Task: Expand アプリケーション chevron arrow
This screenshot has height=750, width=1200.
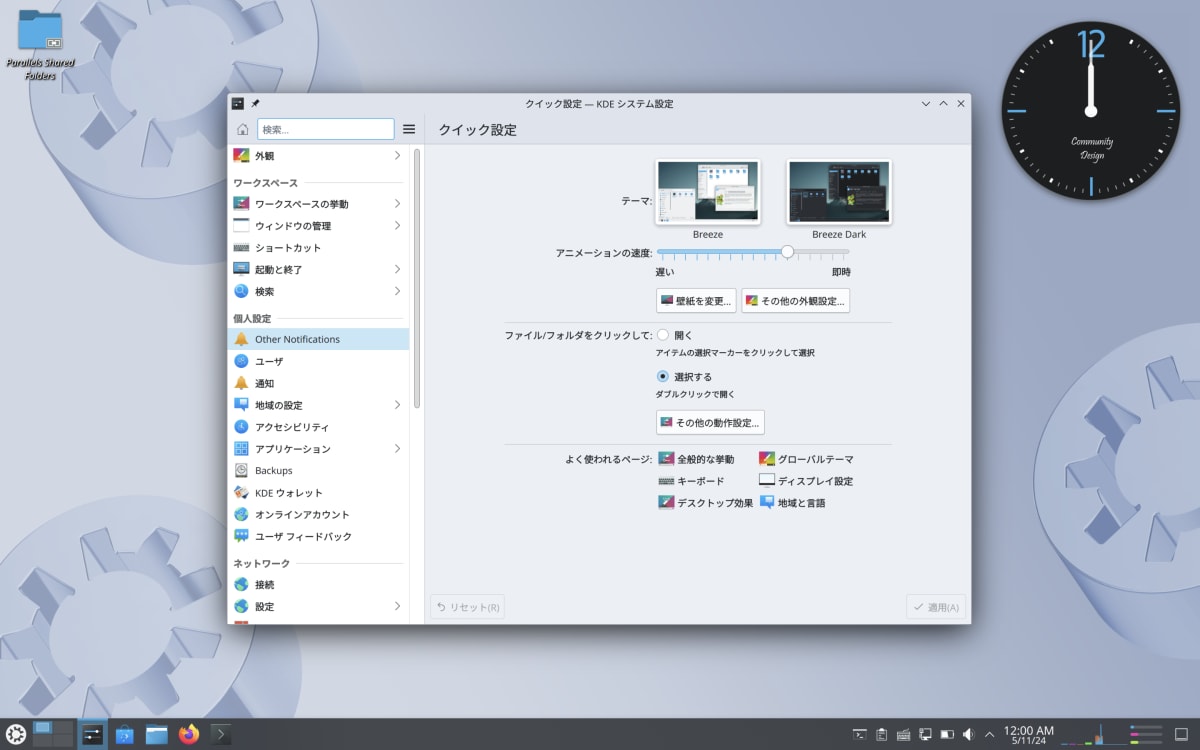Action: [397, 449]
